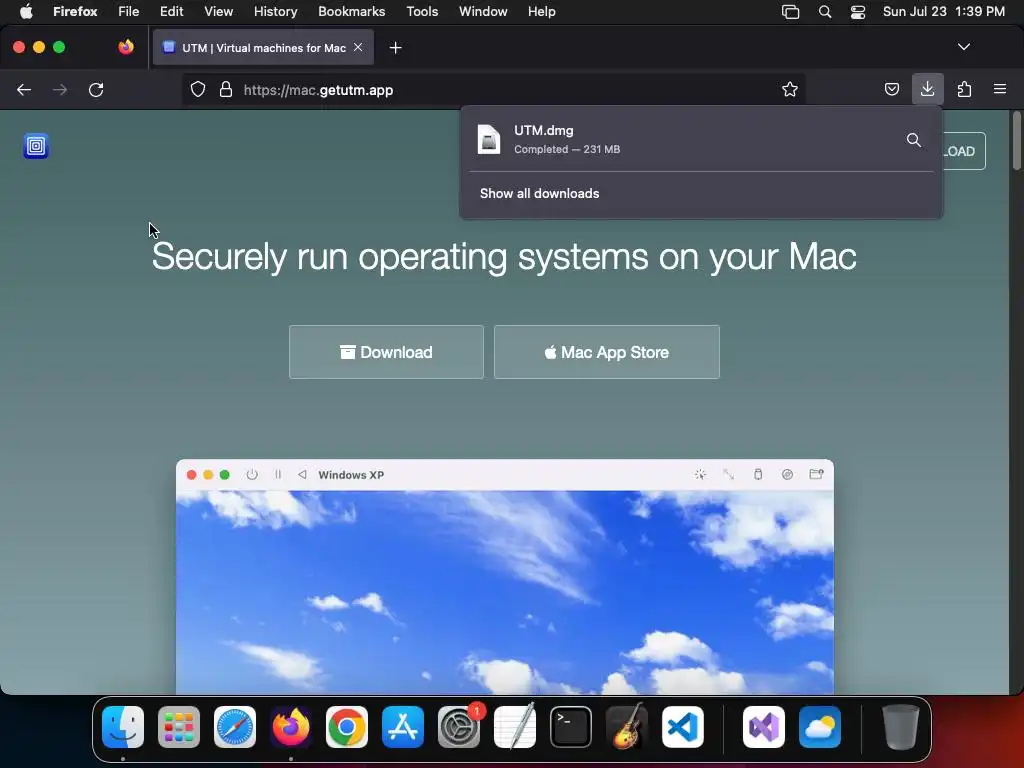The height and width of the screenshot is (768, 1024).
Task: Open Firefox application hamburger menu
Action: 1000,89
